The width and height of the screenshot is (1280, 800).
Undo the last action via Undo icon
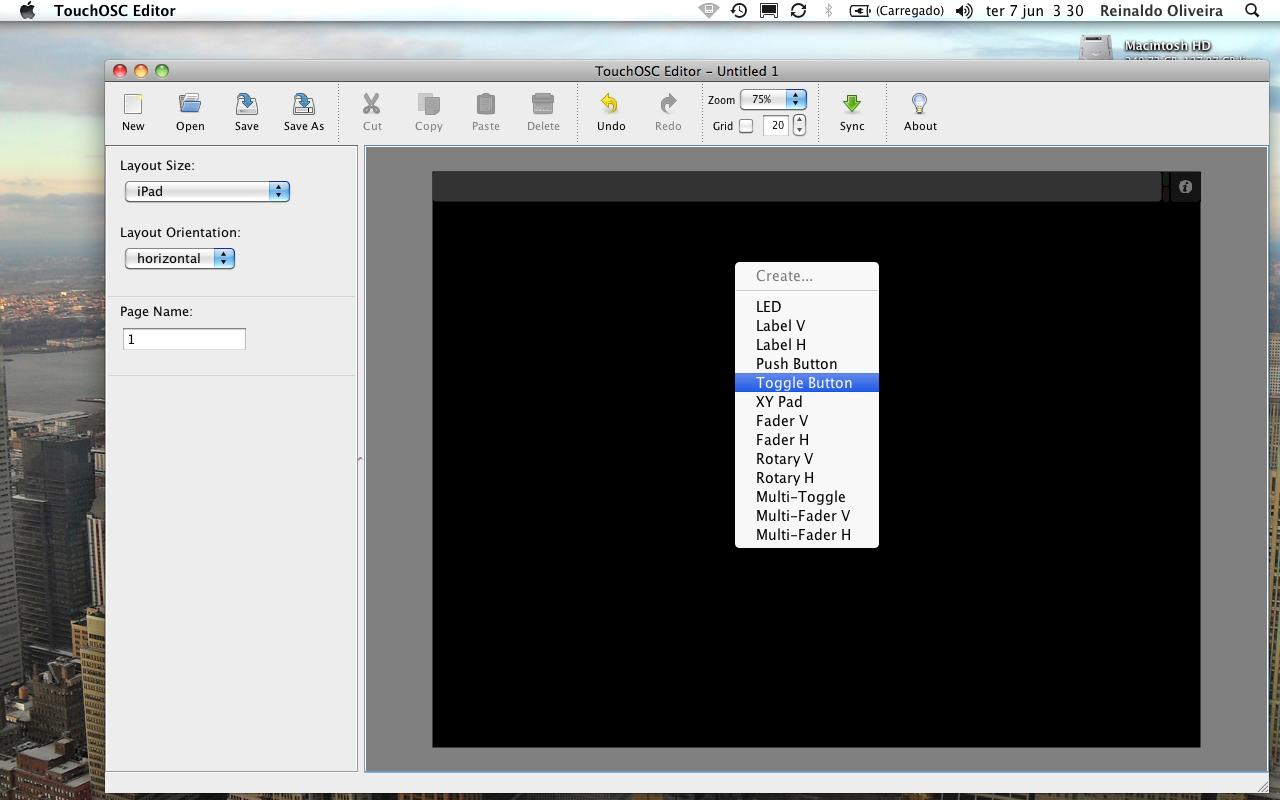click(610, 104)
